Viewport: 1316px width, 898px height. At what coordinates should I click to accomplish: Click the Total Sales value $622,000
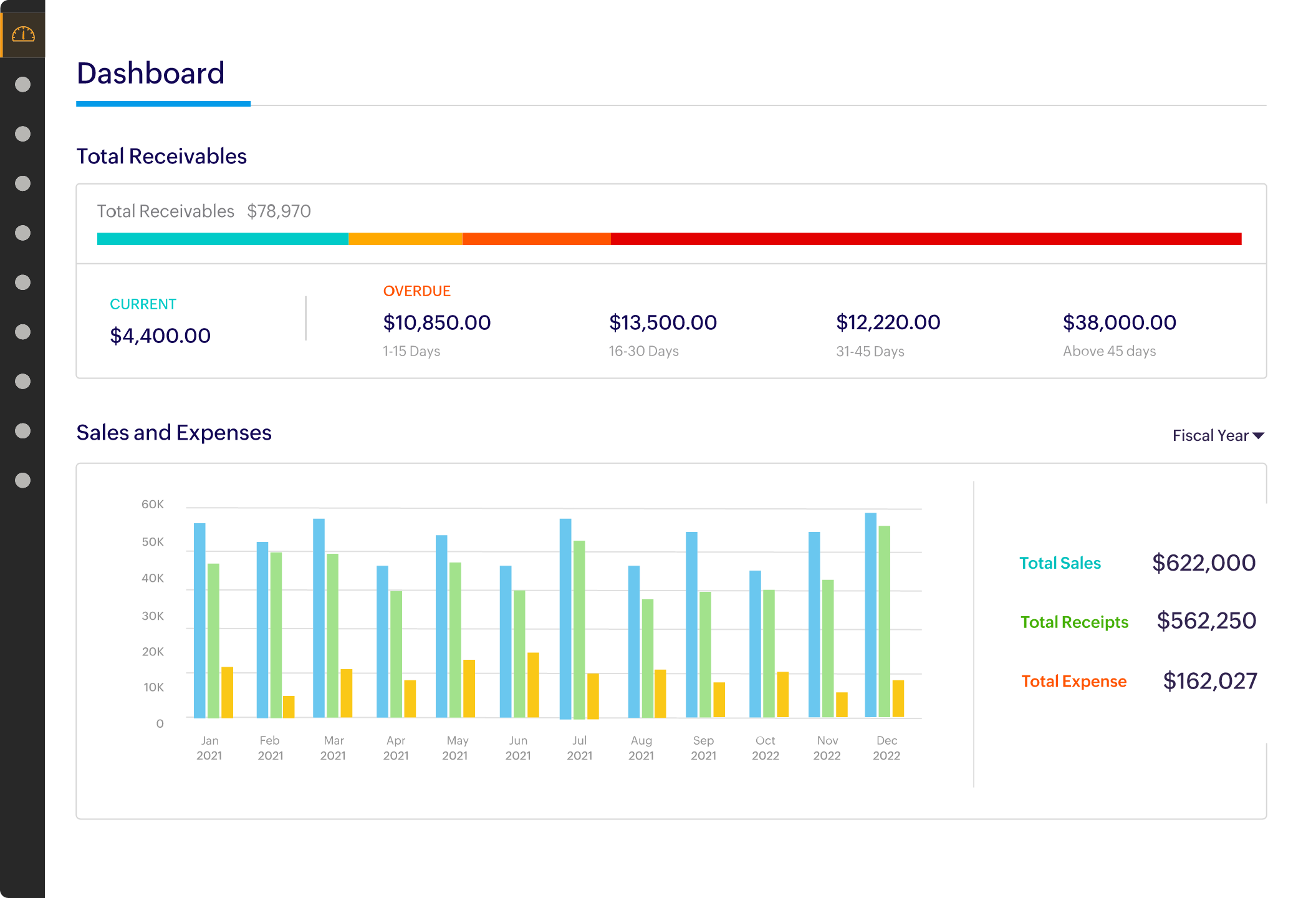click(x=1203, y=563)
